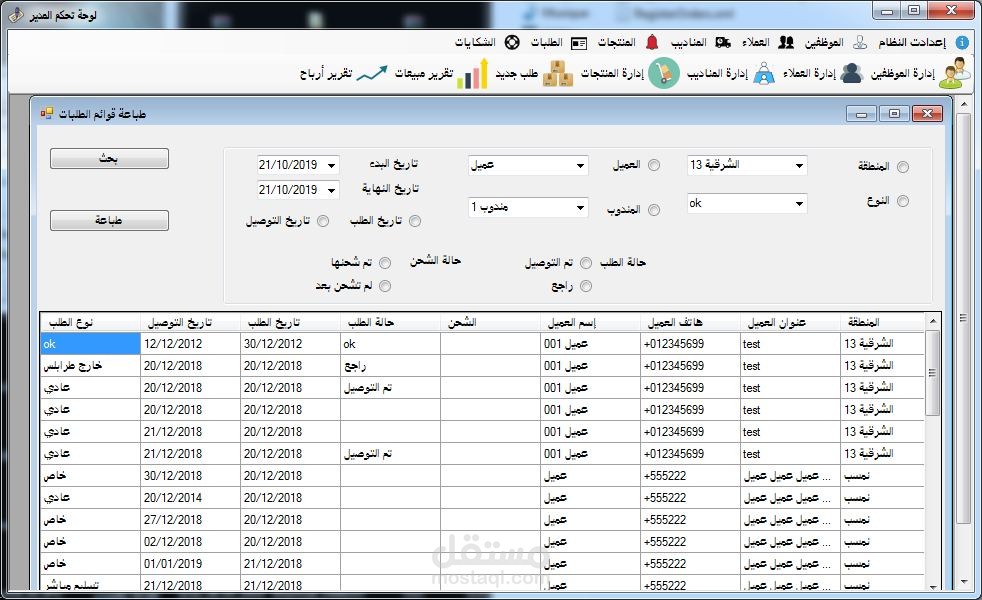982x600 pixels.
Task: Click delivery date cell 01/01/2019
Action: tap(190, 564)
